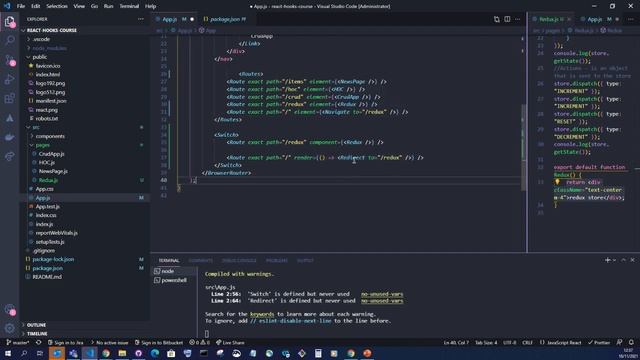Image resolution: width=640 pixels, height=360 pixels.
Task: Click Sign in to Jira in the status bar
Action: click(65, 342)
